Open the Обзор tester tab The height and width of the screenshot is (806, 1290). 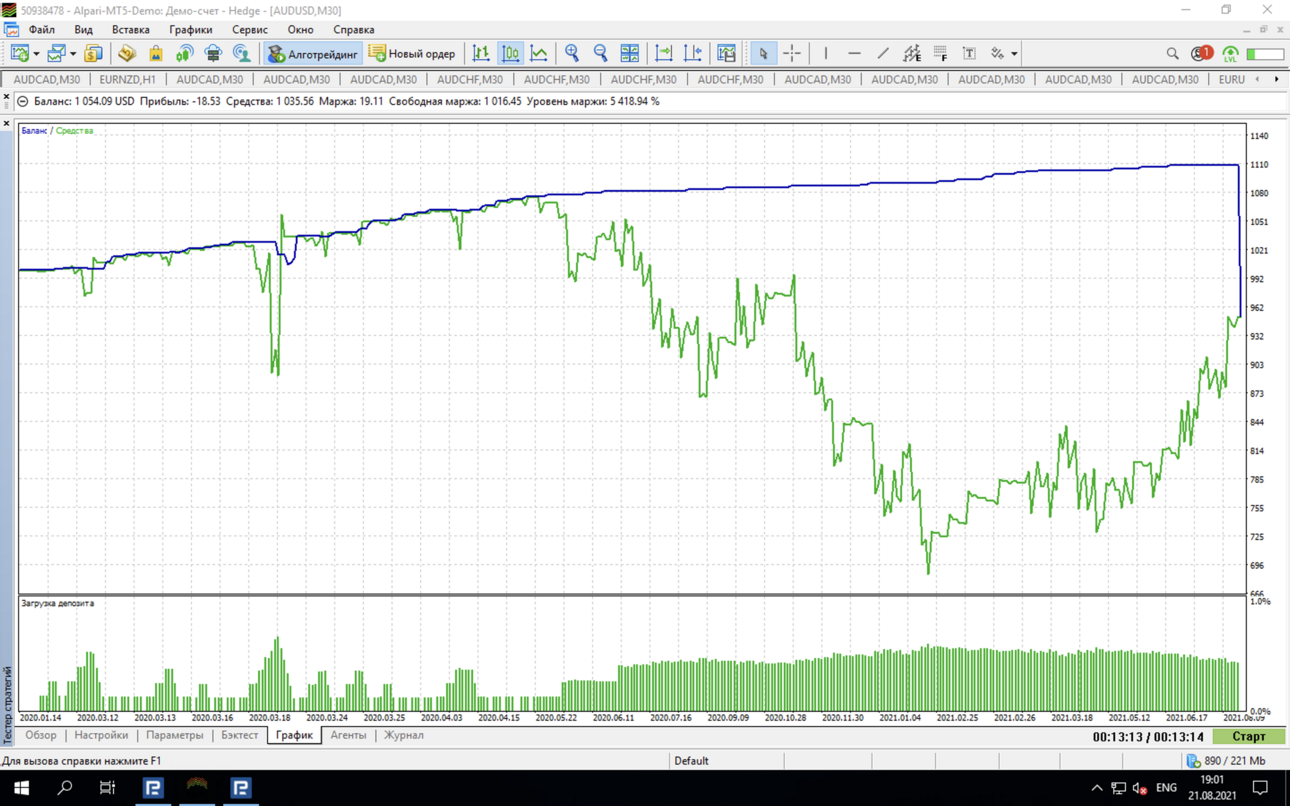tap(41, 735)
